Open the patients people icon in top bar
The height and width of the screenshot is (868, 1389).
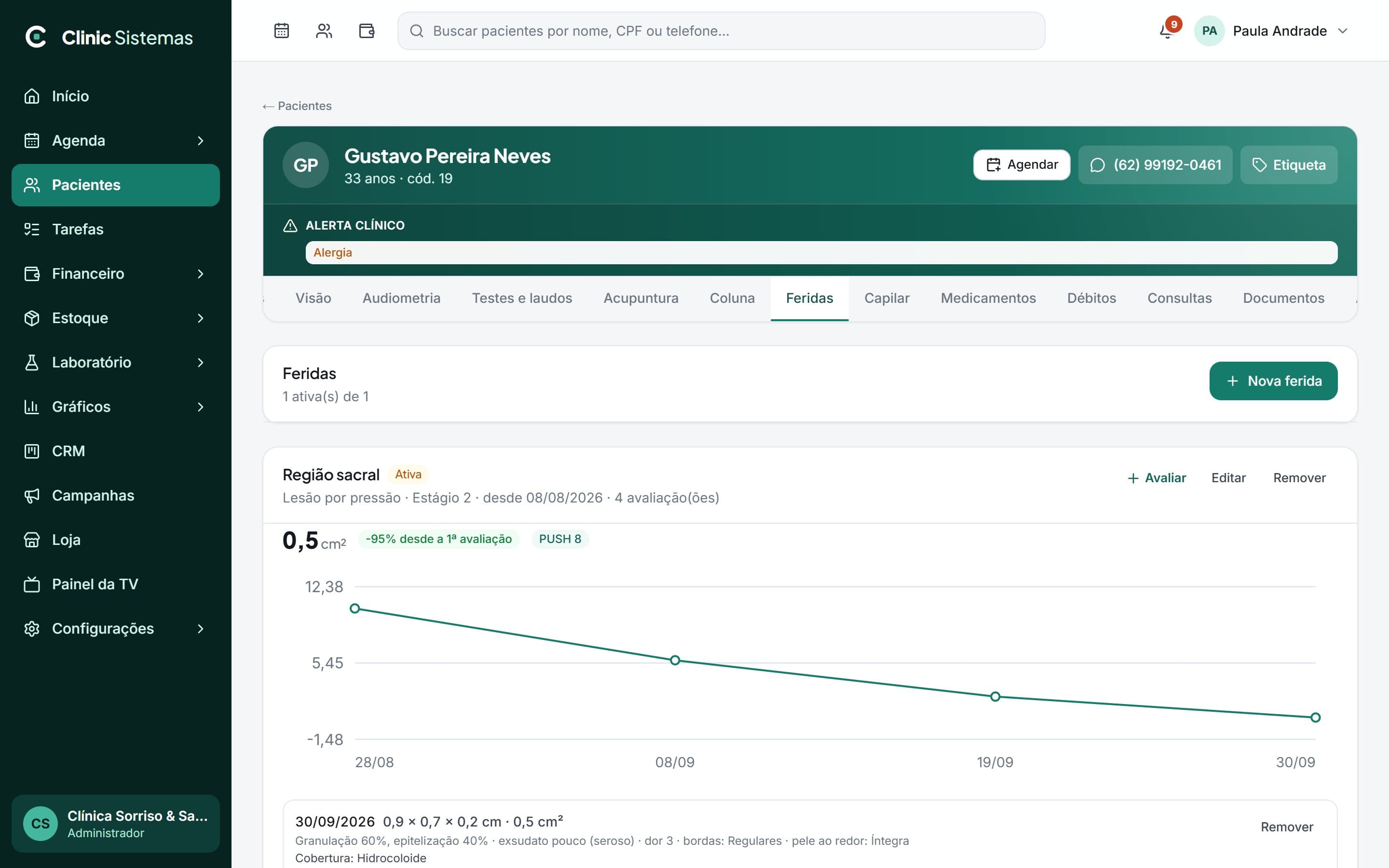pos(324,30)
